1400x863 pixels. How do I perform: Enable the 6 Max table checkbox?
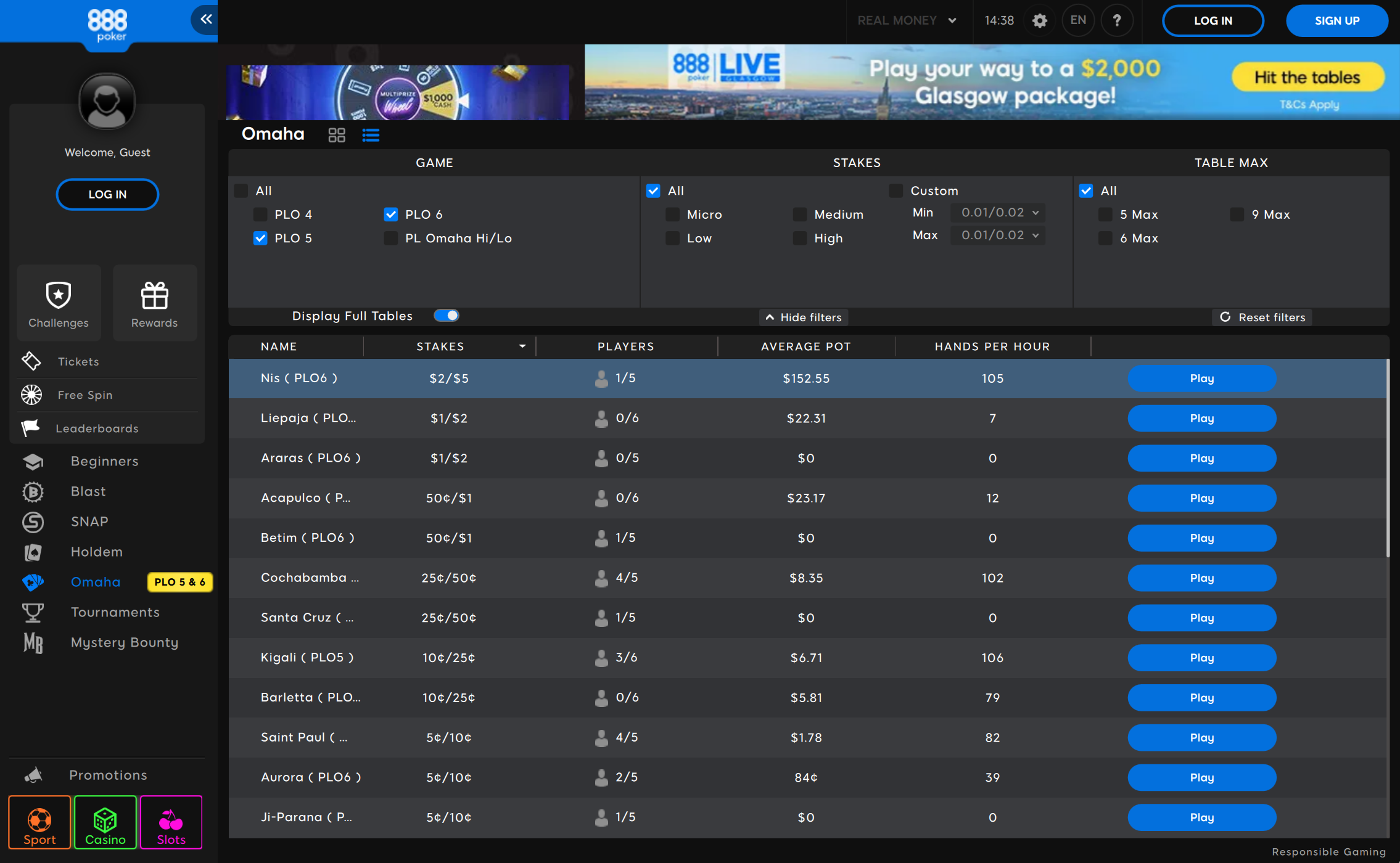1105,239
